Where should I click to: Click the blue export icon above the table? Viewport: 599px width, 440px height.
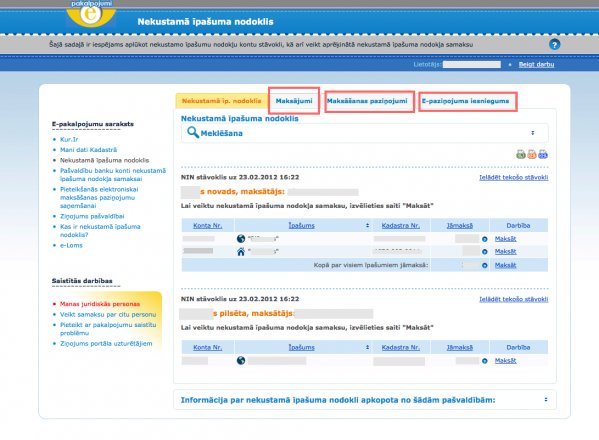click(x=543, y=154)
